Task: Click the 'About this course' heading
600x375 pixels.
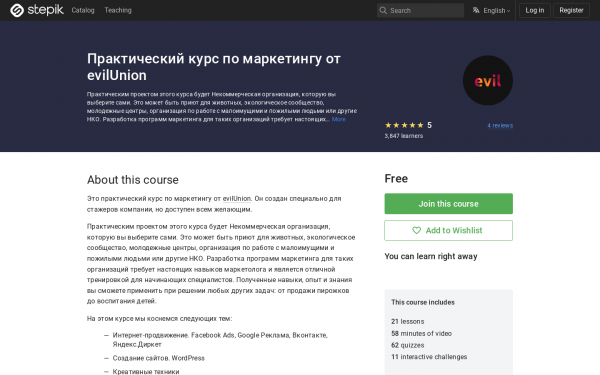Action: [133, 180]
